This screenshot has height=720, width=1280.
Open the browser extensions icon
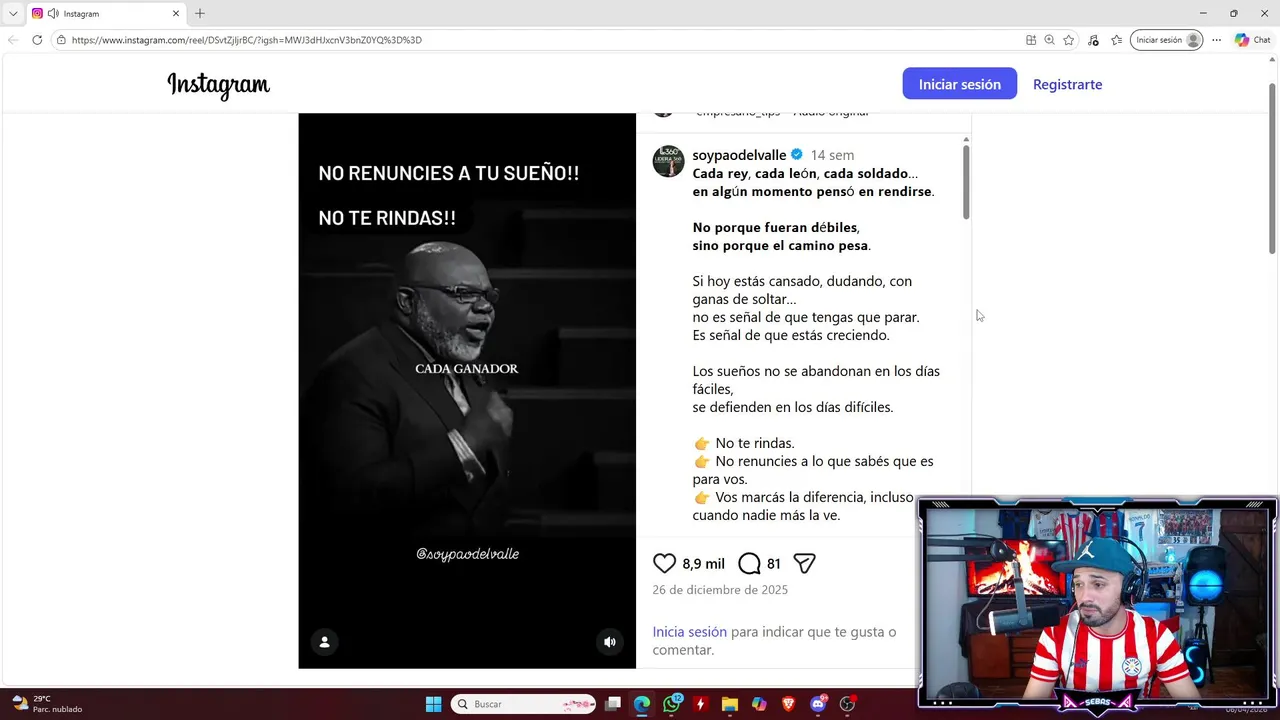pyautogui.click(x=1093, y=40)
